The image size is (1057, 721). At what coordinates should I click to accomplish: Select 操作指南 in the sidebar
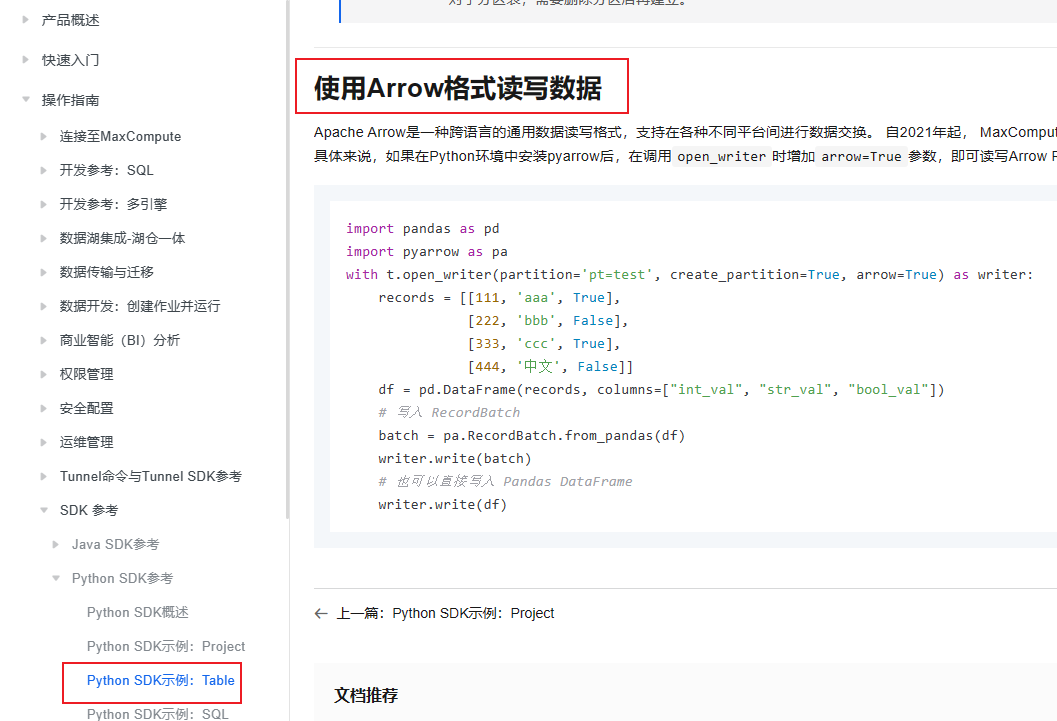point(71,100)
